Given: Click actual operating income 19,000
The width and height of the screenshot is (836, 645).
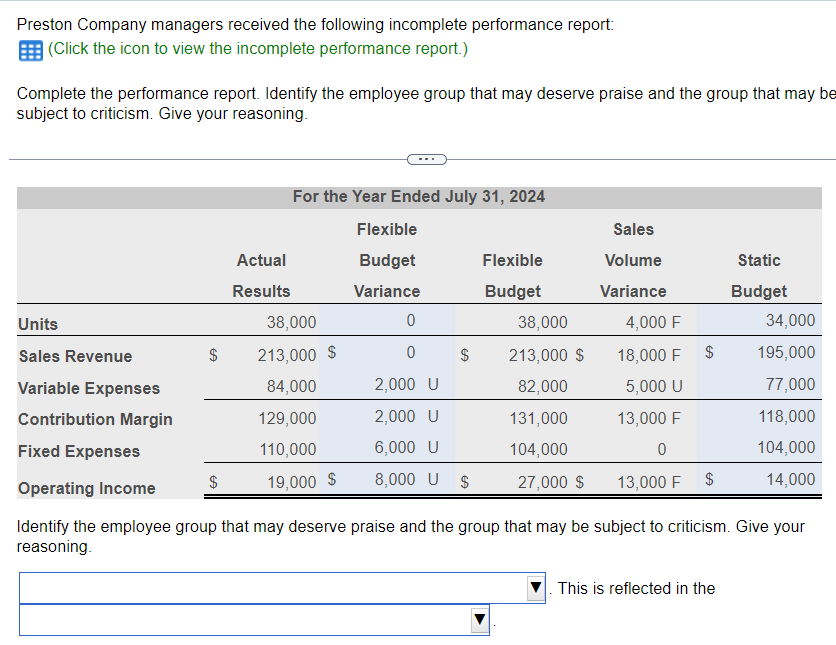Looking at the screenshot, I should click(292, 482).
